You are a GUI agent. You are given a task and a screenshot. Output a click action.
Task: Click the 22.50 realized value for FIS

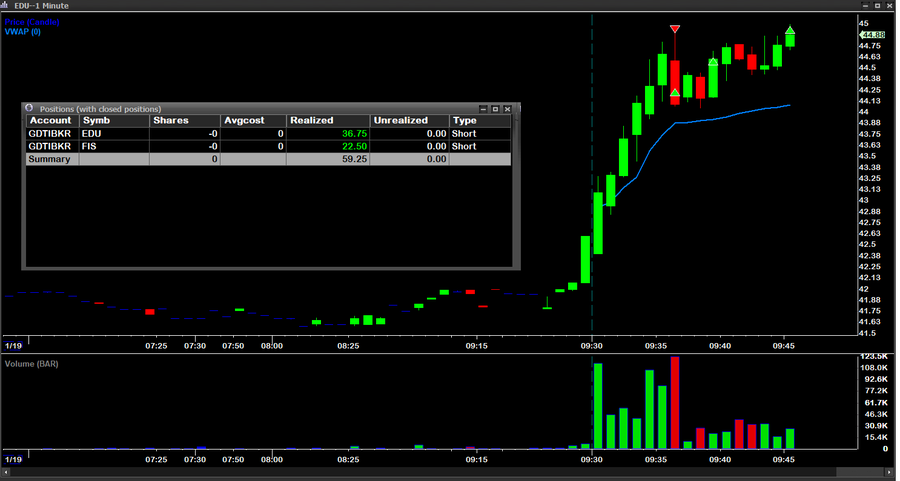pyautogui.click(x=354, y=146)
